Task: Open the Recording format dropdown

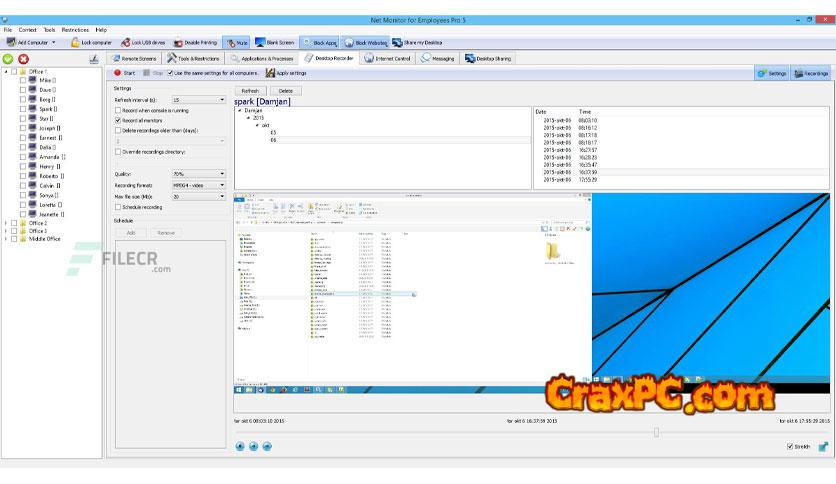Action: click(198, 185)
